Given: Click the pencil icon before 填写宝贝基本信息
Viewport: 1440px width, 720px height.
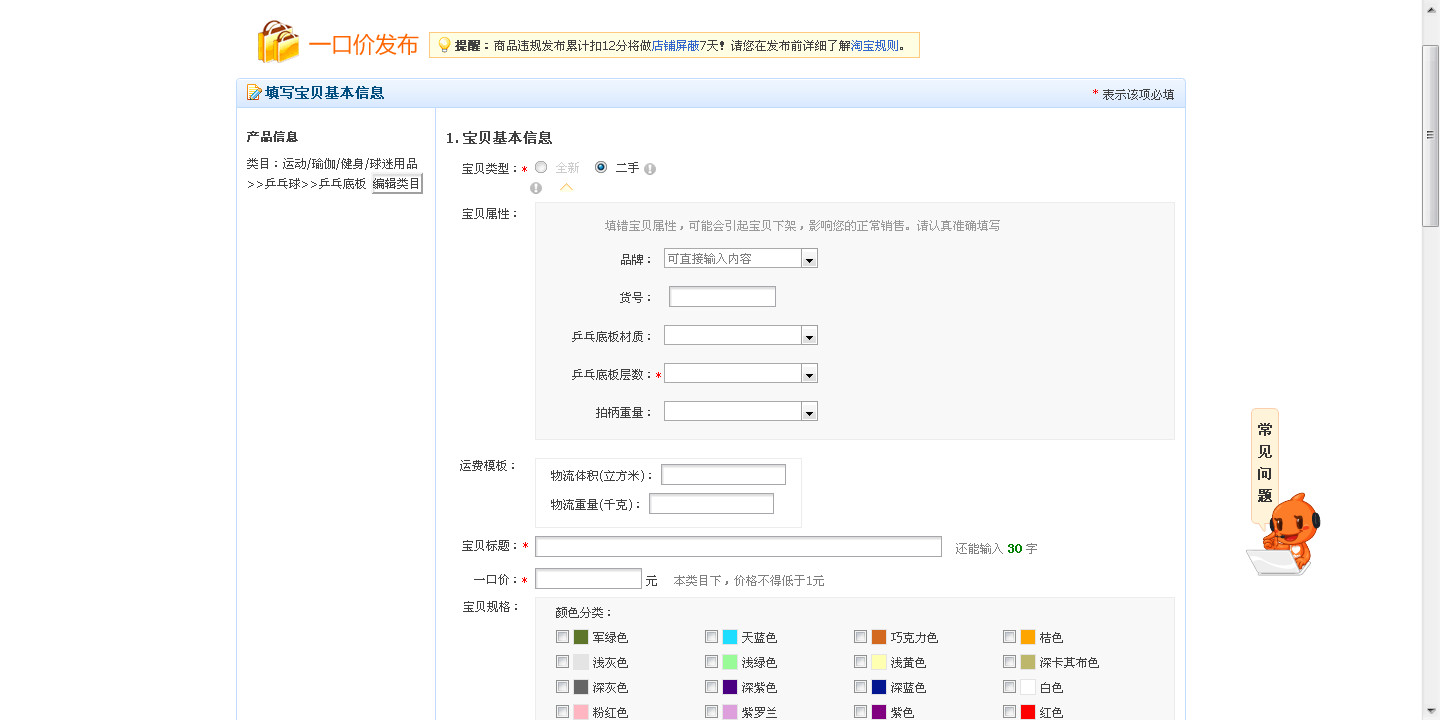Looking at the screenshot, I should [254, 93].
